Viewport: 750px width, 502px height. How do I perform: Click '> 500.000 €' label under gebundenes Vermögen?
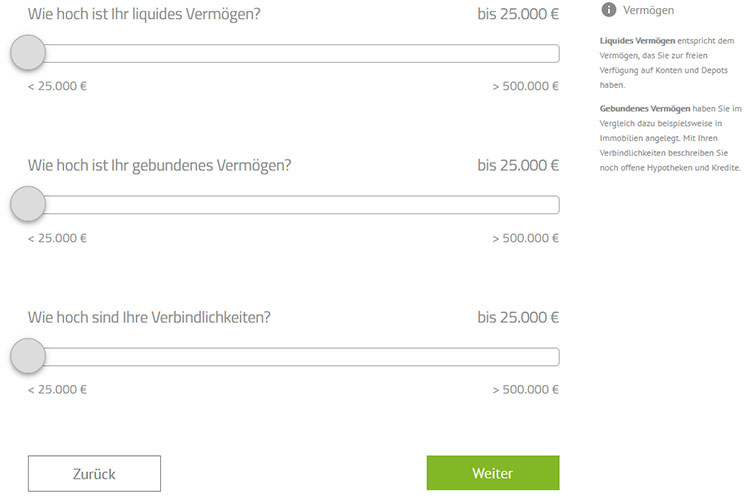[x=525, y=238]
